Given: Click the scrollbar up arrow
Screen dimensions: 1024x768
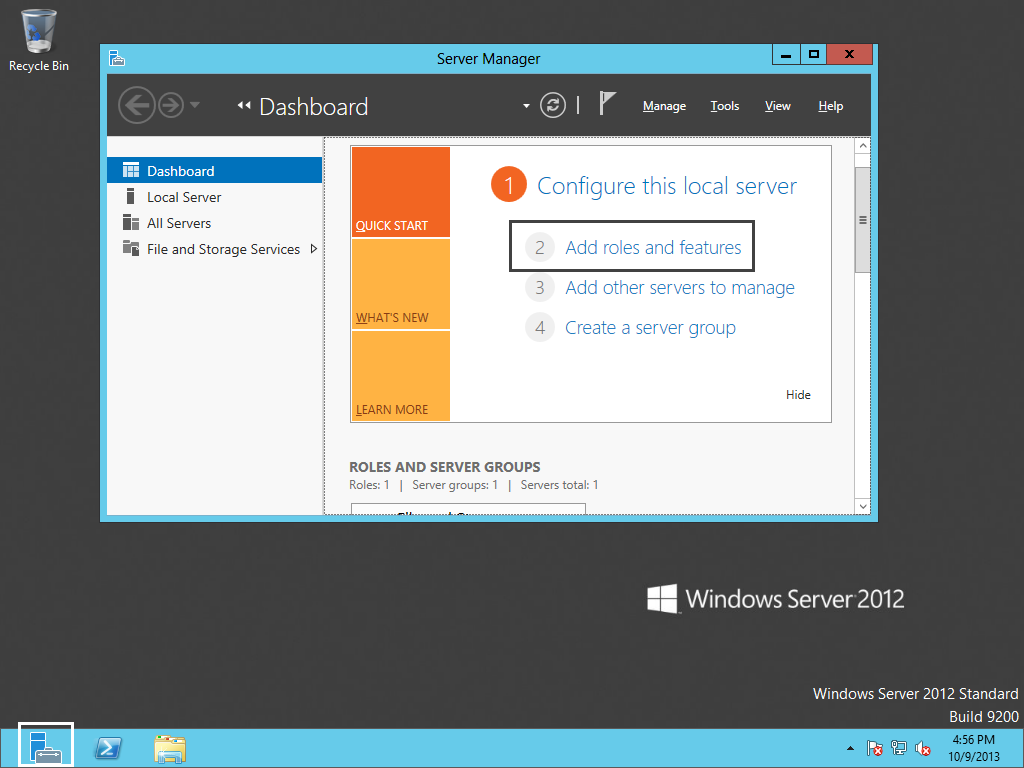Looking at the screenshot, I should click(863, 146).
